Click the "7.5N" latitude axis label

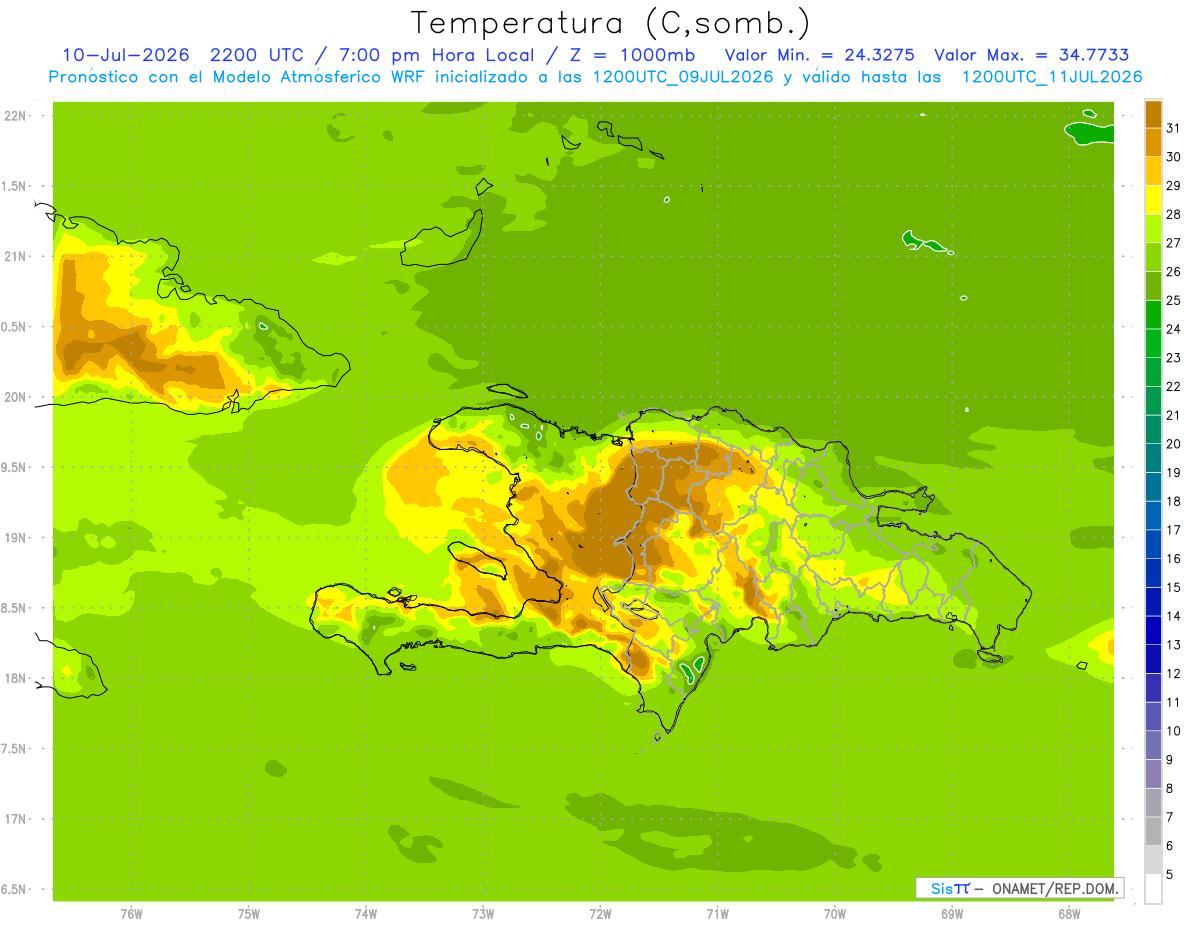pyautogui.click(x=15, y=748)
